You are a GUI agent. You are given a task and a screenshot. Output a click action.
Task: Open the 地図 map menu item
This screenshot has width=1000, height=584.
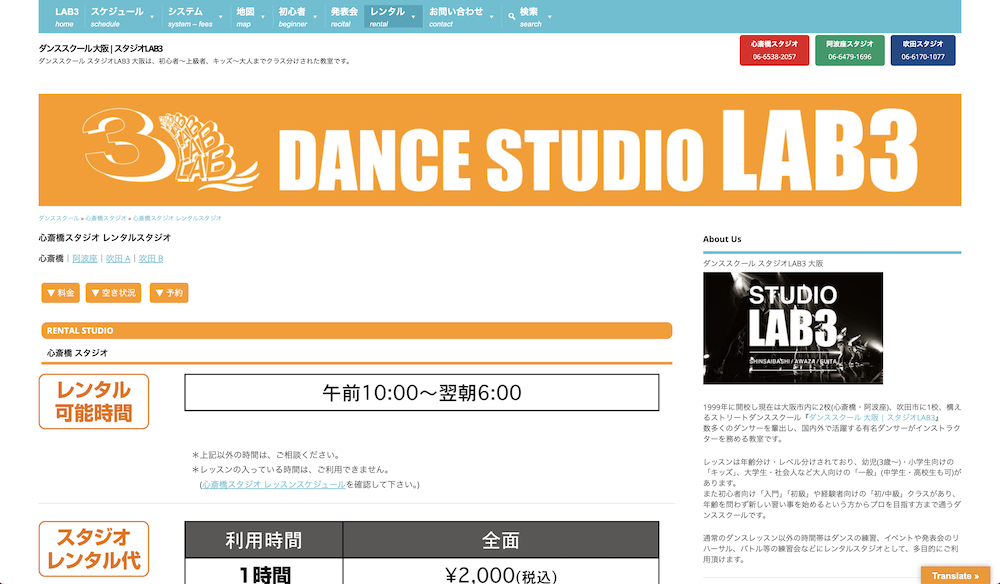(x=246, y=12)
